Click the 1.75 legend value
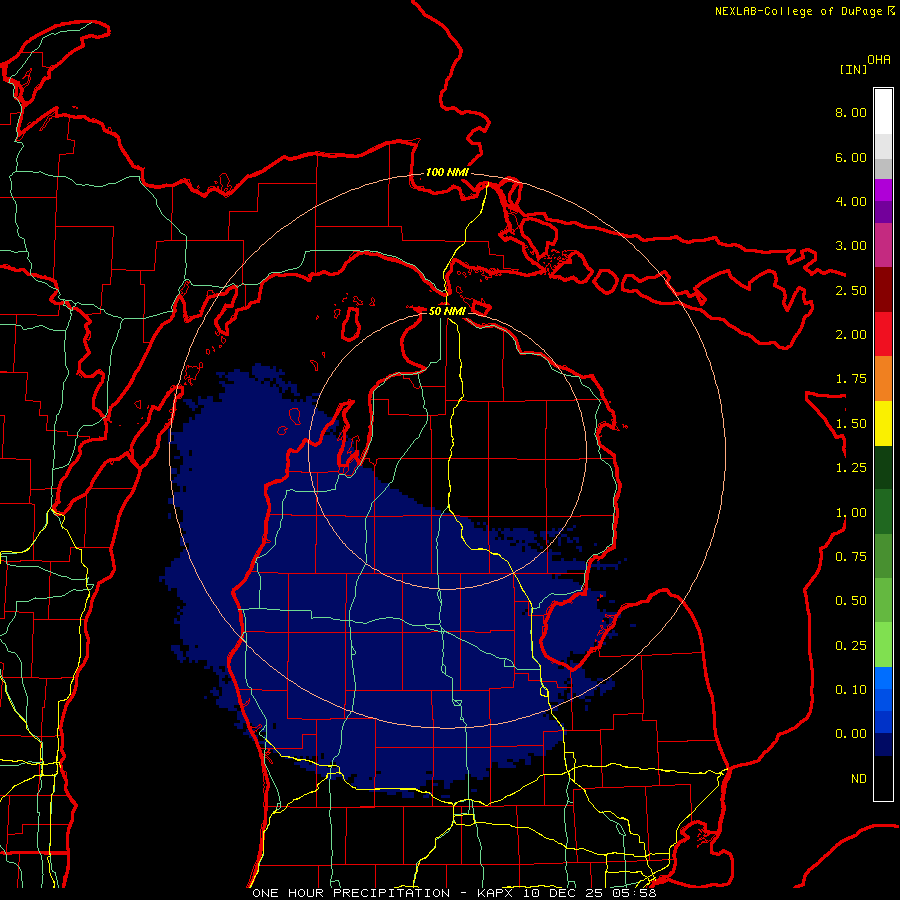The image size is (900, 900). (x=851, y=379)
